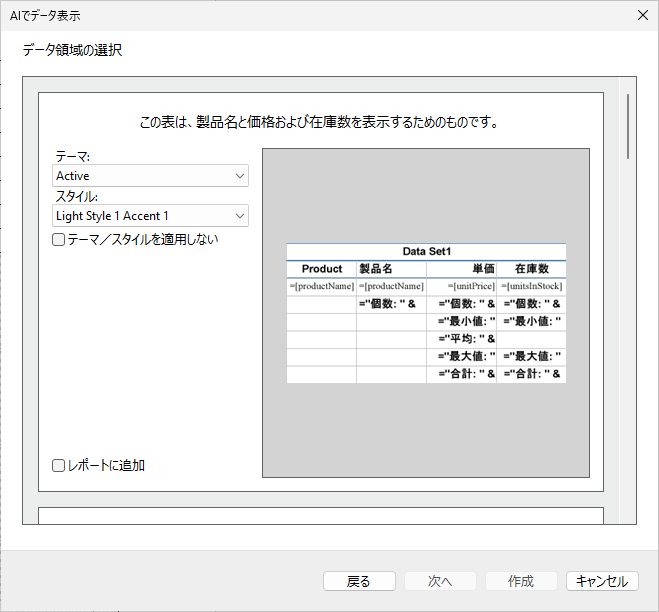Click the Data Set1 title in preview

tap(426, 251)
